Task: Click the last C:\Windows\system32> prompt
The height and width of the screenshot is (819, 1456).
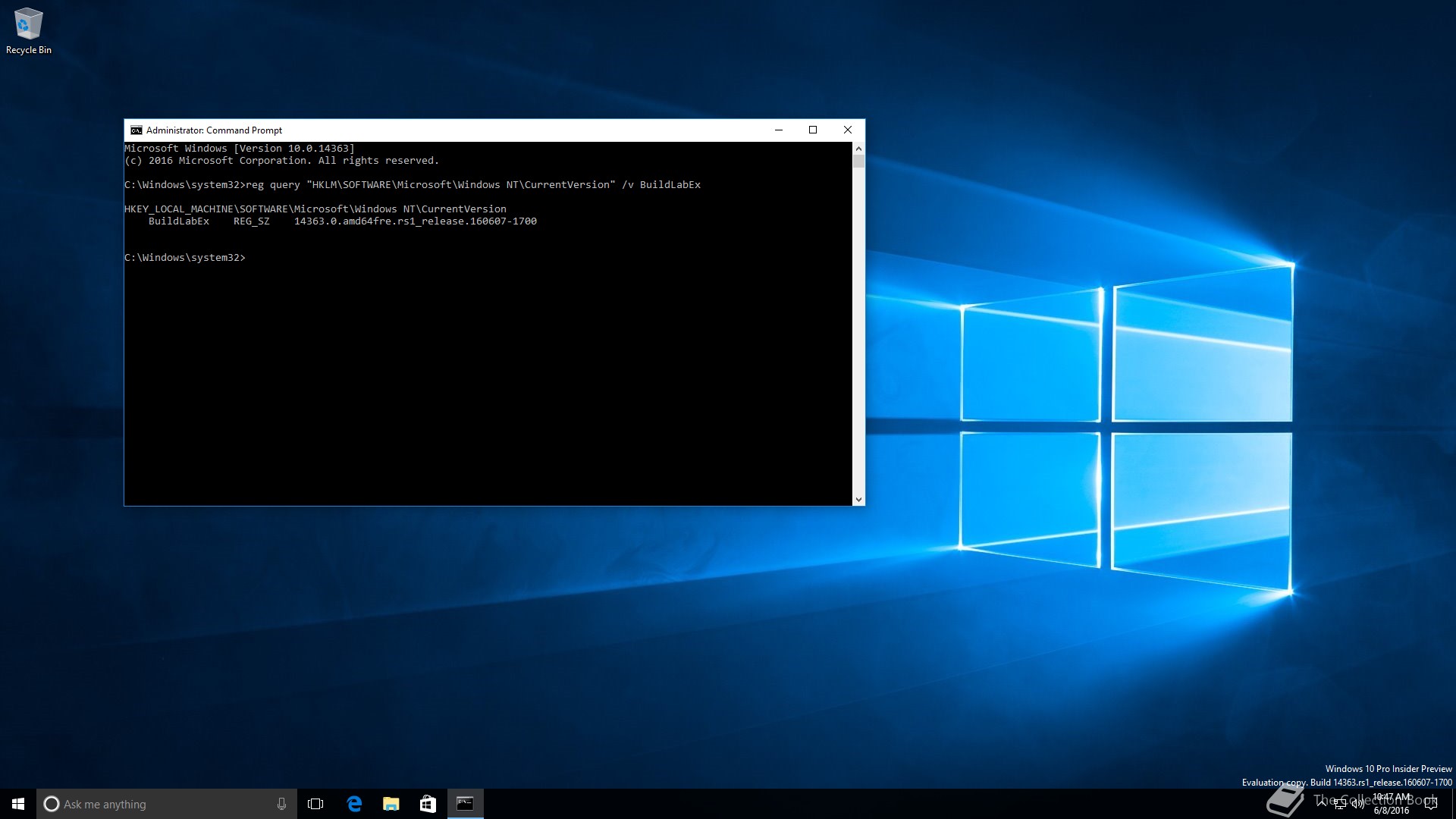Action: (185, 258)
